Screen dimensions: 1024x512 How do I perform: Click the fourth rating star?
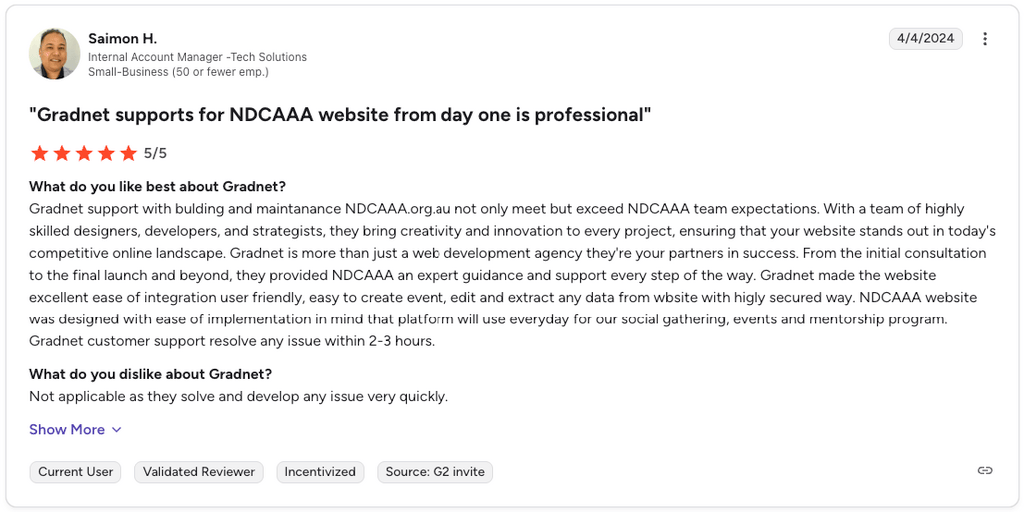point(106,153)
